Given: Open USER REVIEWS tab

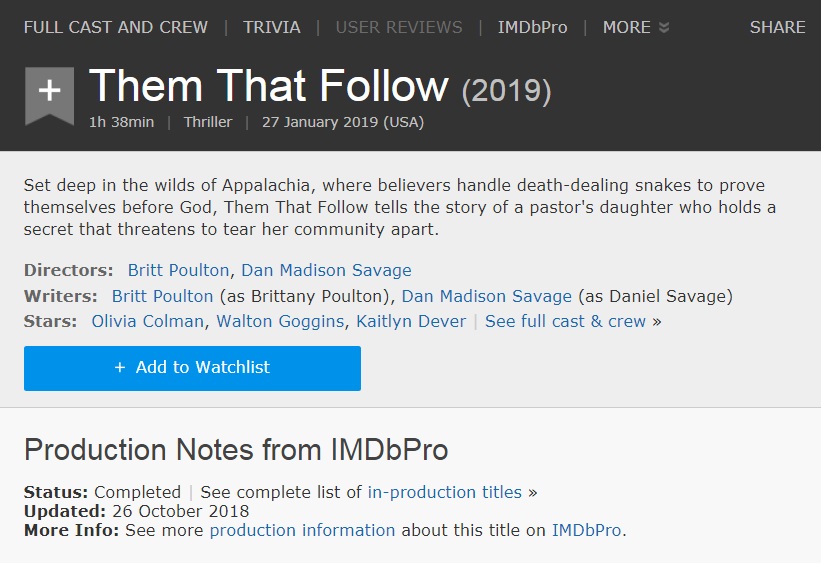Looking at the screenshot, I should point(399,27).
